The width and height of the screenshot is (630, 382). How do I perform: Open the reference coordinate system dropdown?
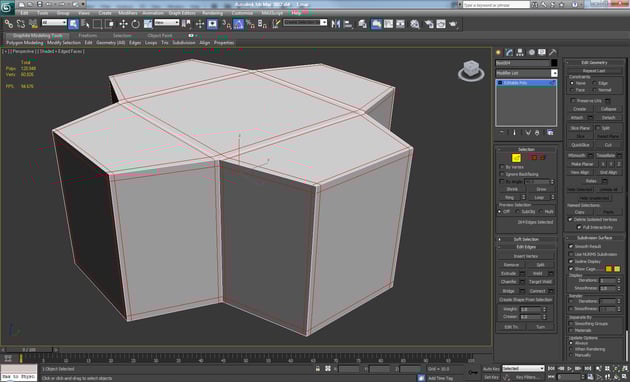tap(166, 23)
